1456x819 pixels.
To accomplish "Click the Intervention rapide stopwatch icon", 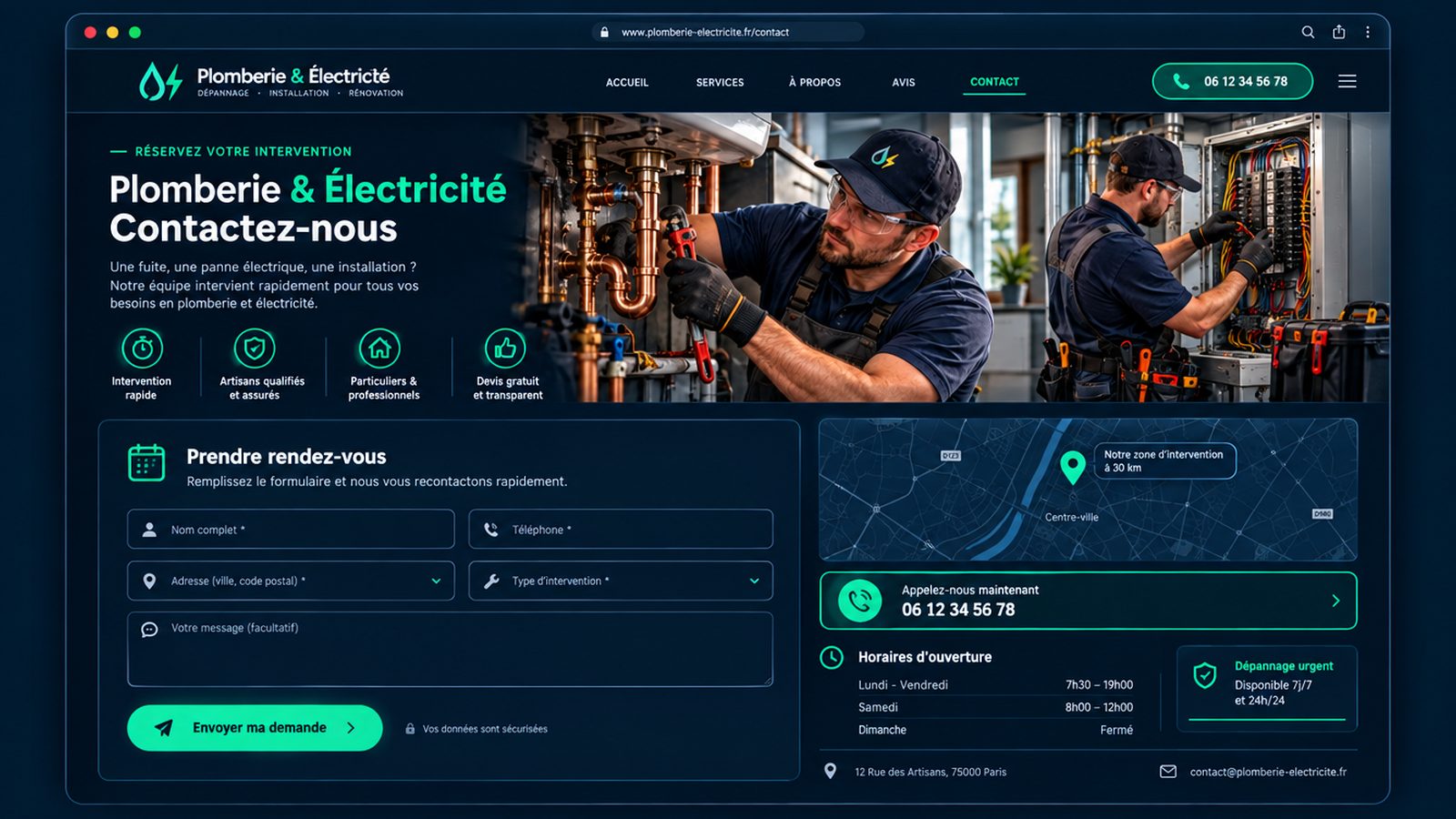I will pos(142,349).
